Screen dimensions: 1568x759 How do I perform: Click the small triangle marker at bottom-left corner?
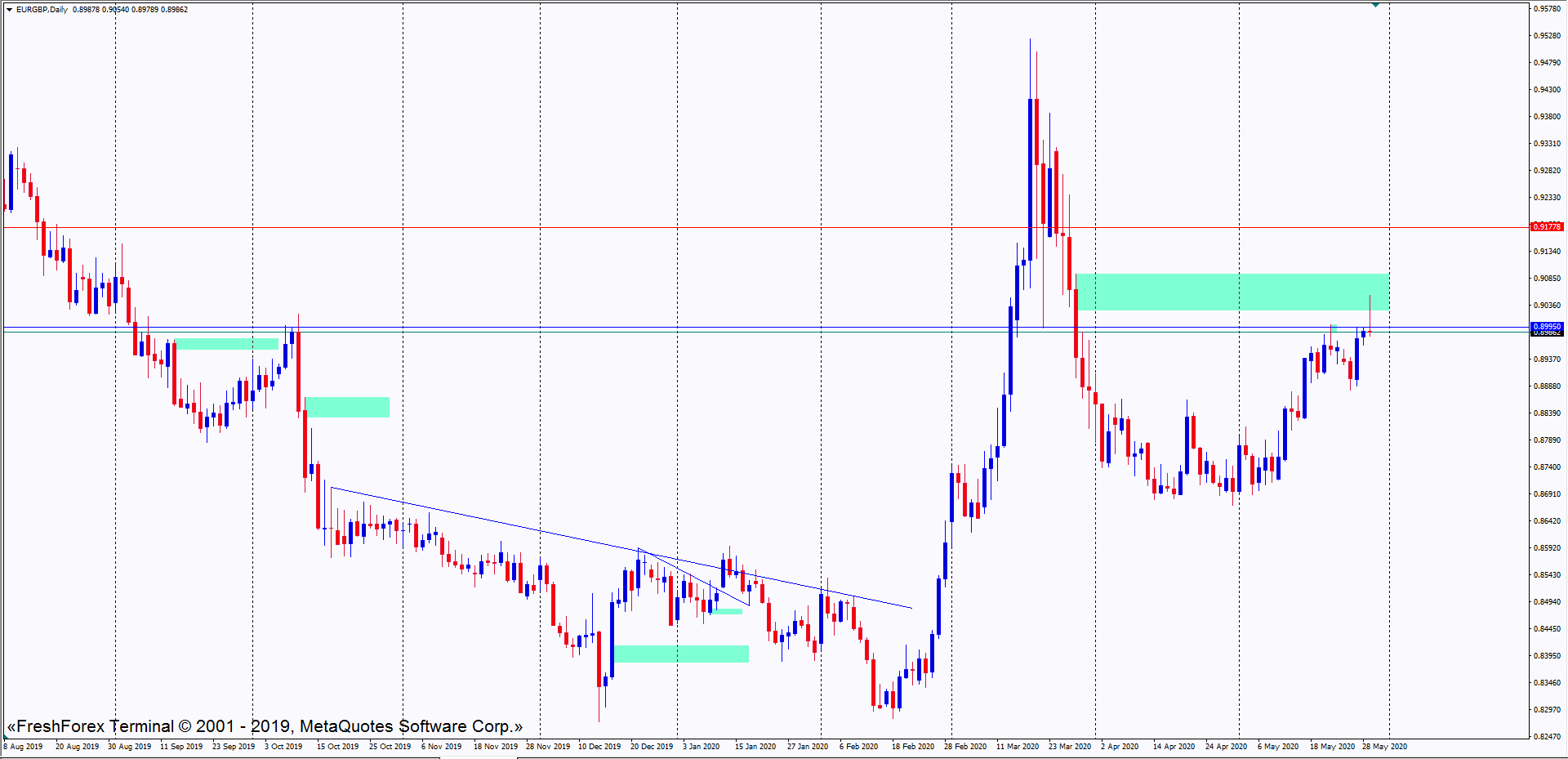point(6,737)
